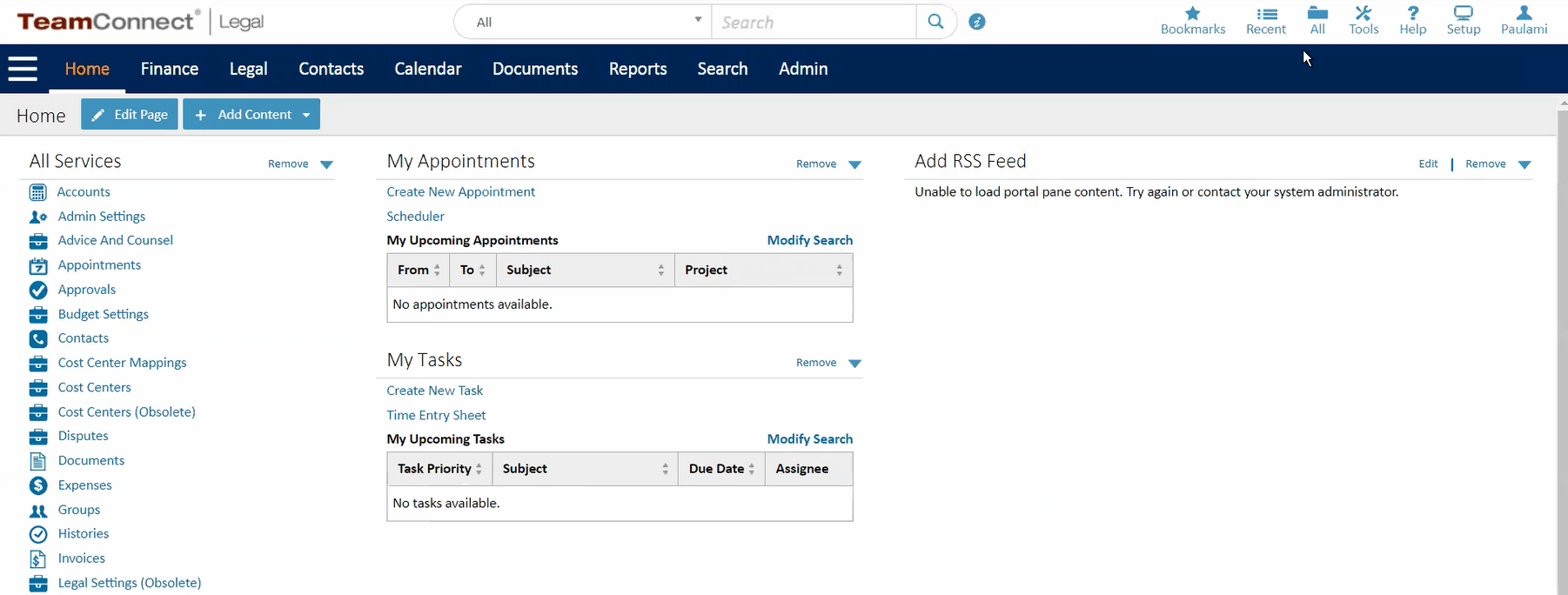Click the Approvals checkmark icon
1568x595 pixels.
38,290
